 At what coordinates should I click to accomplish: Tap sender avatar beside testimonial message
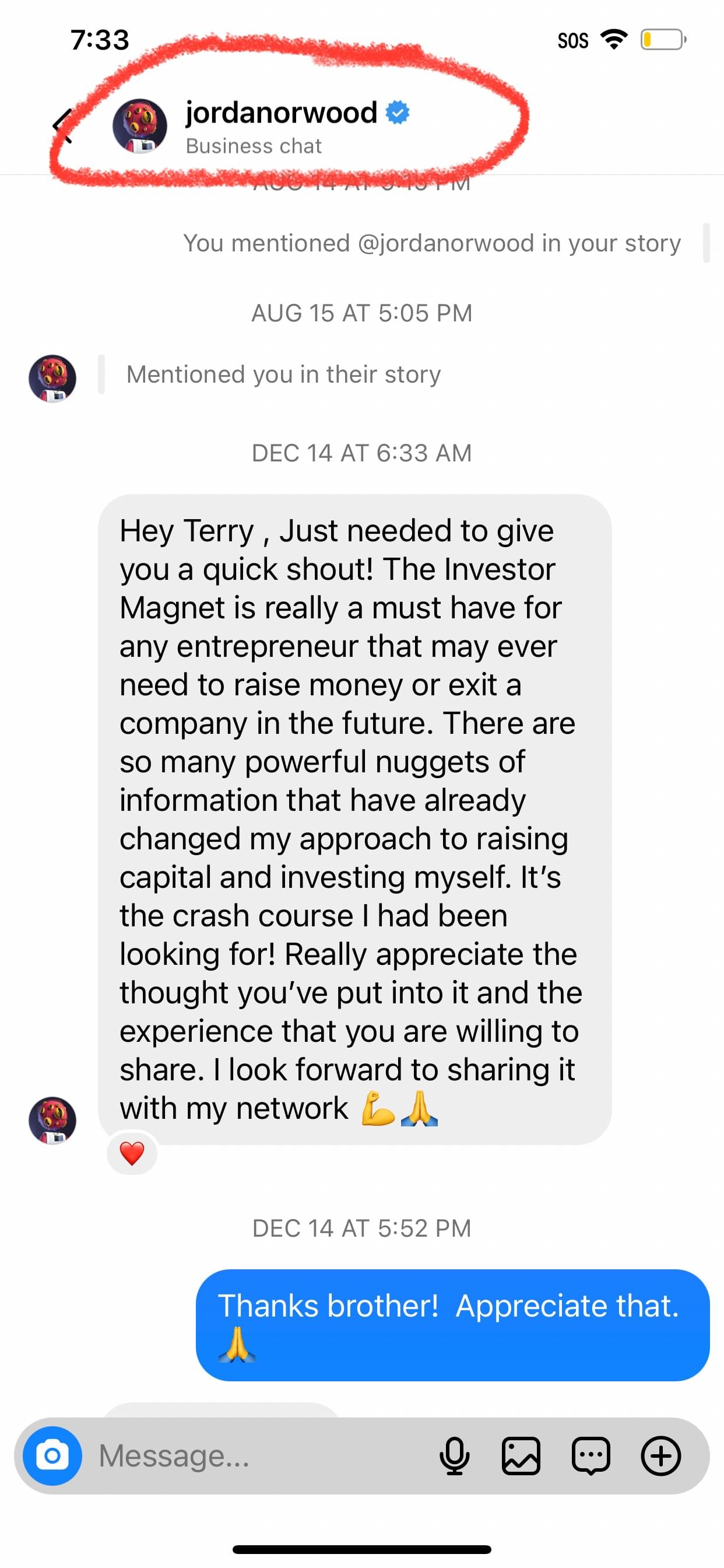pyautogui.click(x=52, y=1120)
